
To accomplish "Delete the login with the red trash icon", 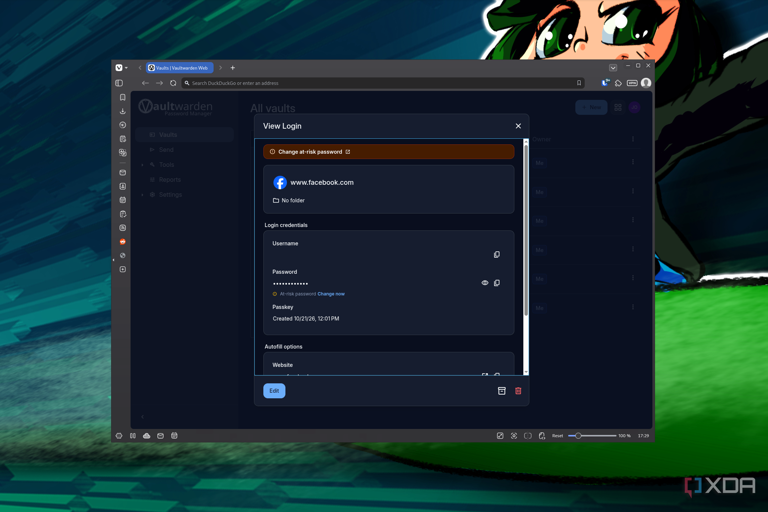I will click(x=518, y=390).
